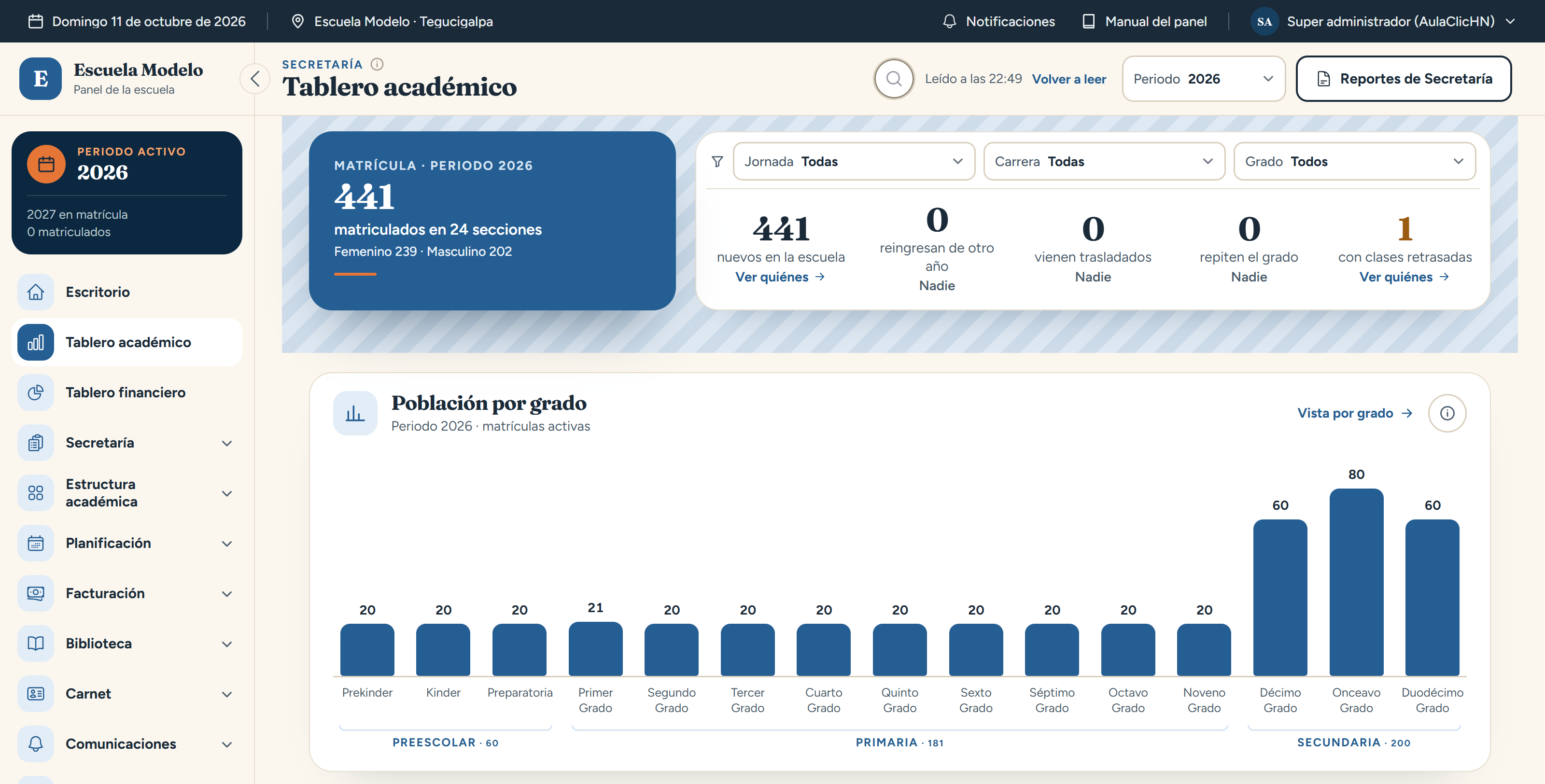The image size is (1545, 784).
Task: Click the filter funnel icon
Action: [x=716, y=161]
